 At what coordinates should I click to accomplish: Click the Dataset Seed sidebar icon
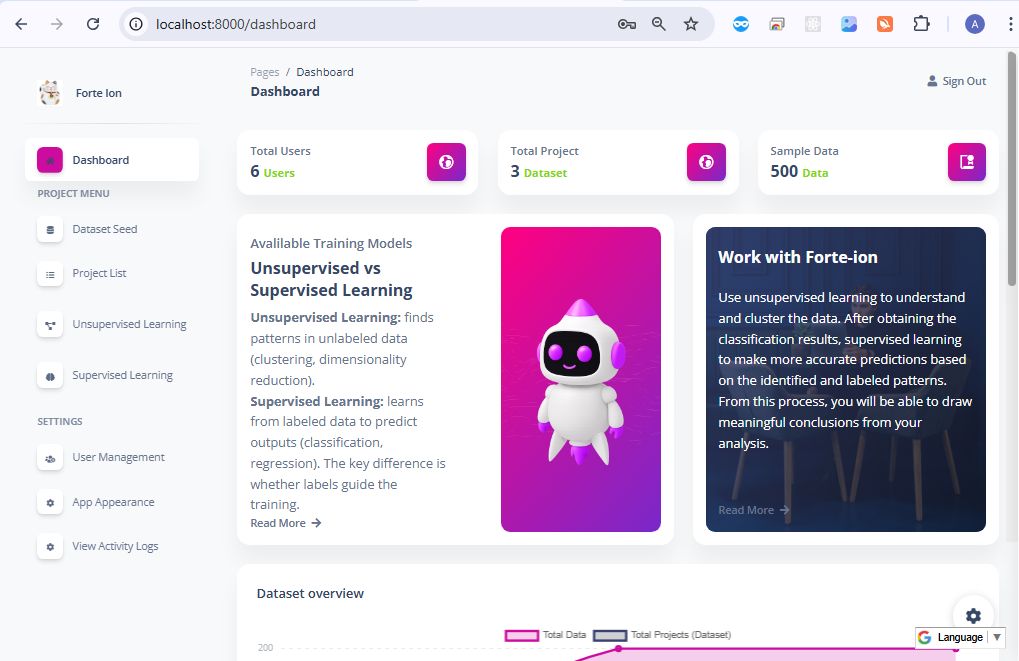[x=50, y=230]
